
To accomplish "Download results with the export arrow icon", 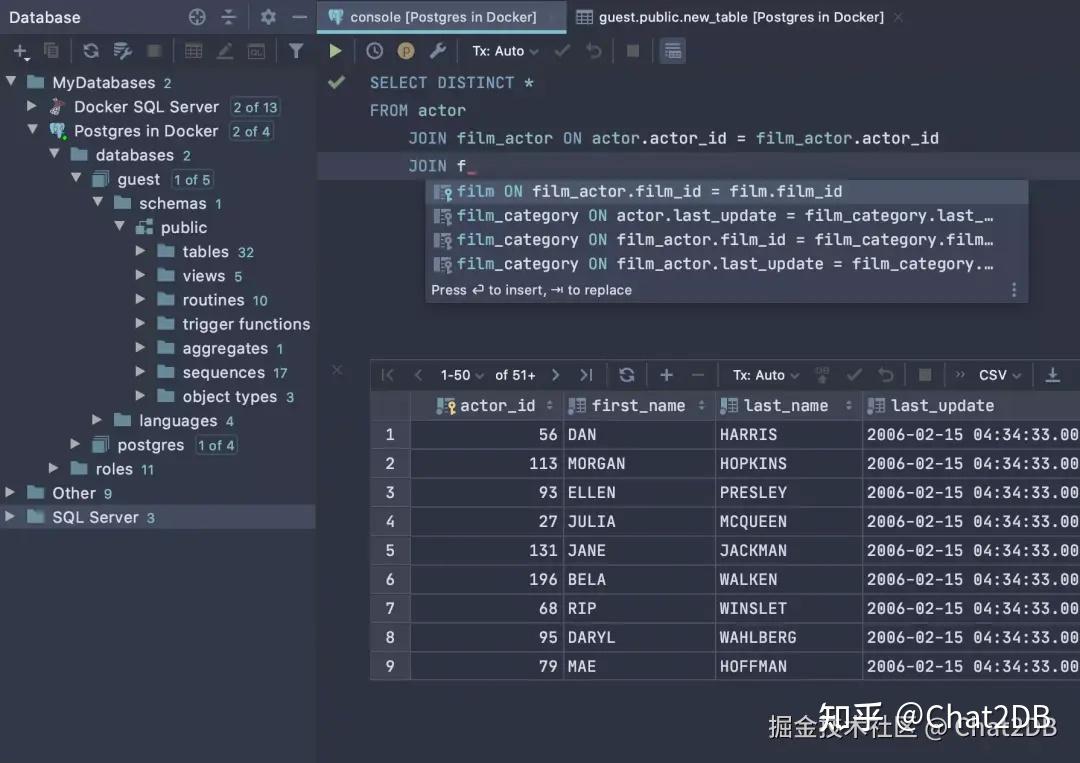I will (1052, 374).
